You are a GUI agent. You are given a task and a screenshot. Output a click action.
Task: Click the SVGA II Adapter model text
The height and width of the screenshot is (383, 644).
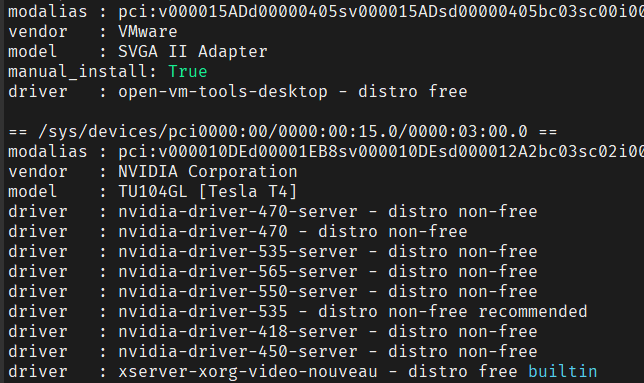193,52
